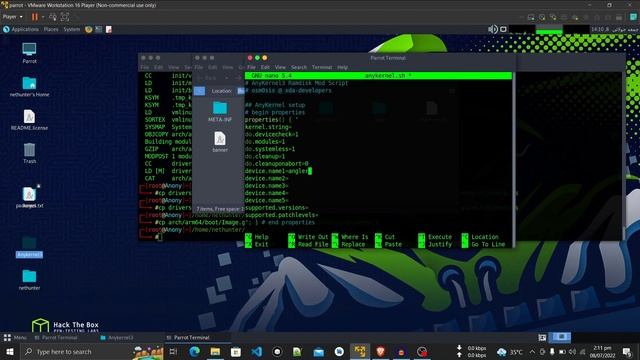Open the Parrot computer desktop icon
The width and height of the screenshot is (640, 360).
29,53
